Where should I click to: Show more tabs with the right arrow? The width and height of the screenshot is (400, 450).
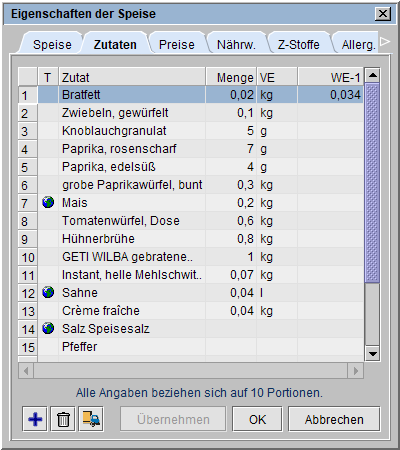385,42
